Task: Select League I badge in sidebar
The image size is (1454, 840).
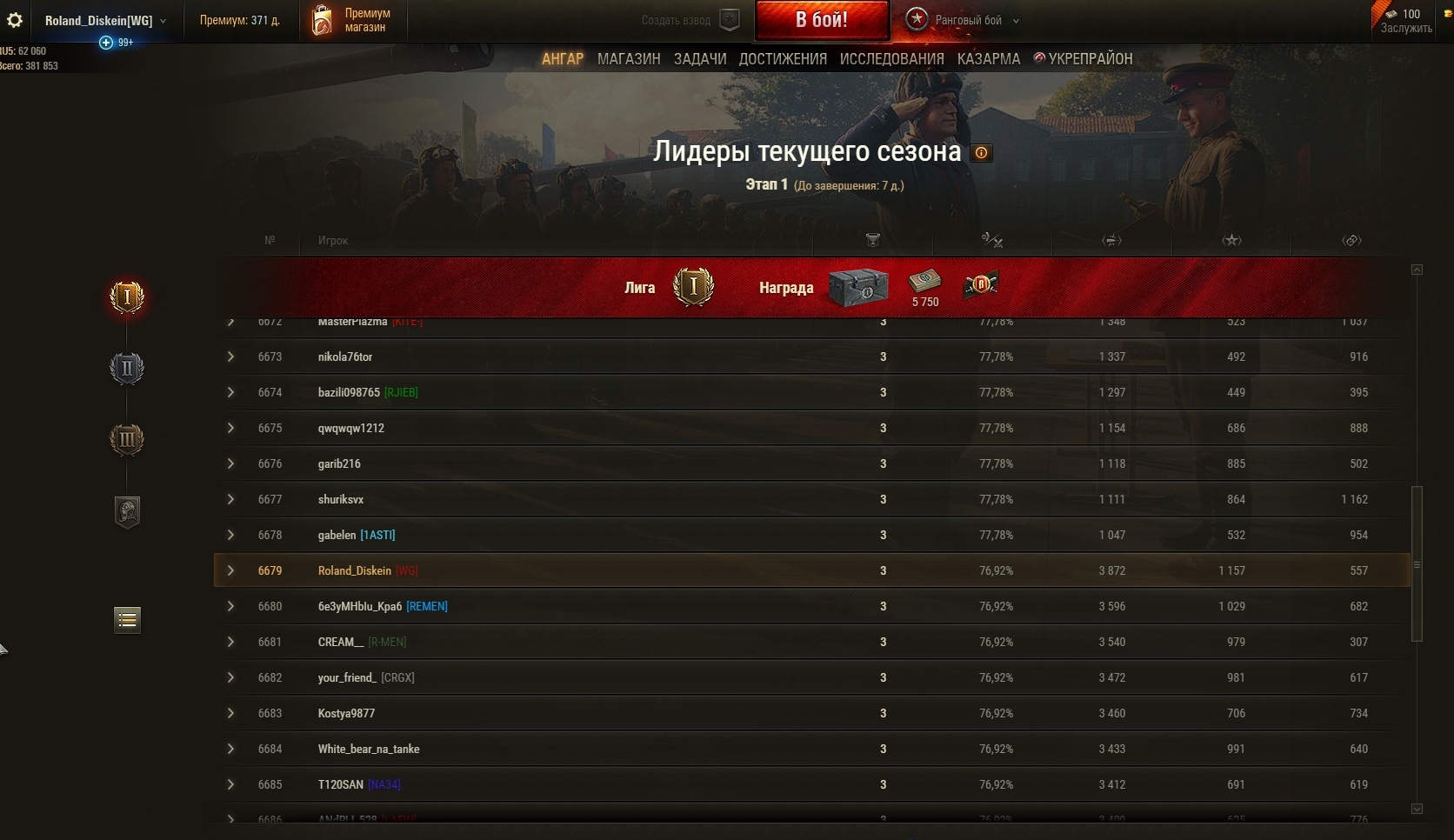Action: click(127, 297)
